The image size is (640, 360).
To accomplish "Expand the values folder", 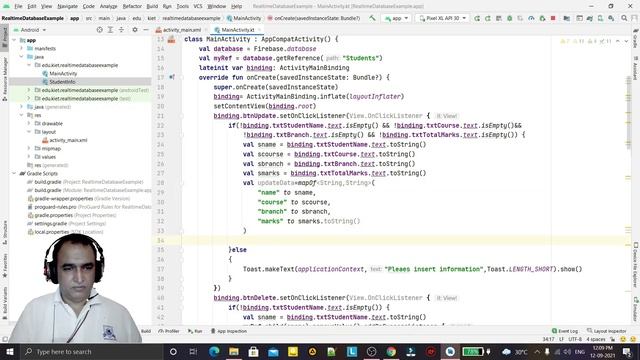I will 29,157.
